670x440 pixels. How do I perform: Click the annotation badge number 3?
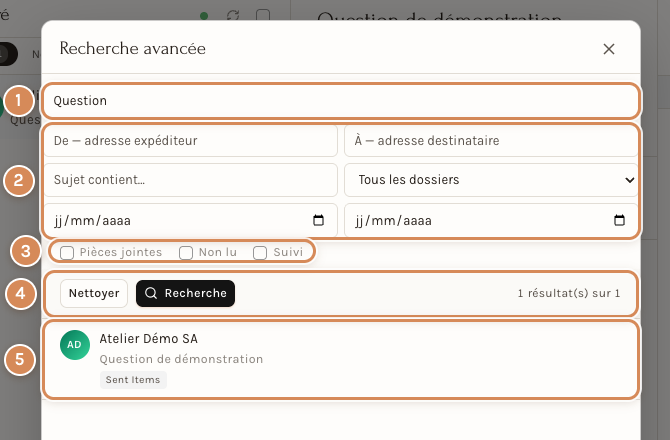click(x=26, y=251)
